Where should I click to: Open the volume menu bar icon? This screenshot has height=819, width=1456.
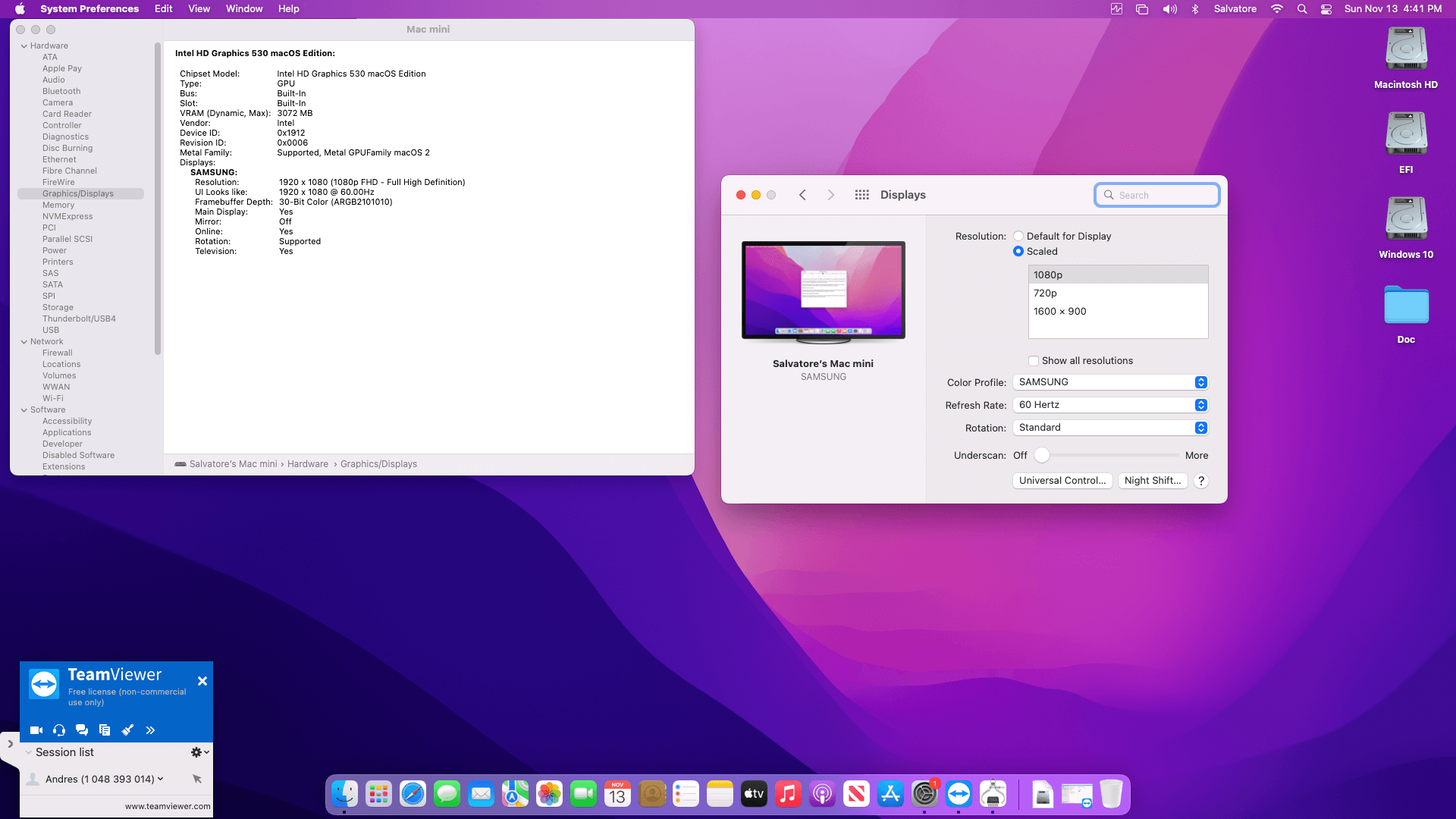click(x=1170, y=9)
